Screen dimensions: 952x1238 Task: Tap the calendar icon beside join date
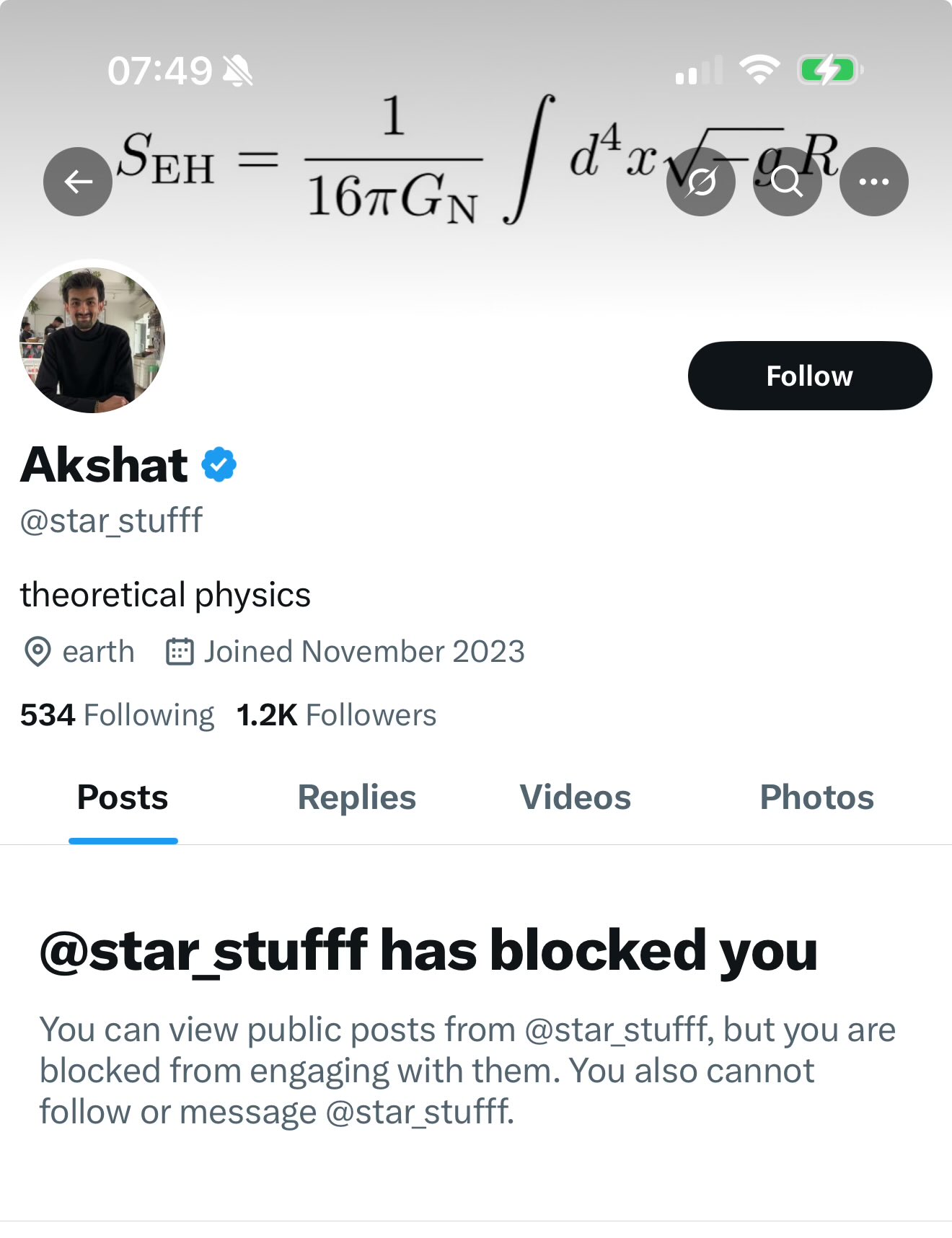click(180, 652)
